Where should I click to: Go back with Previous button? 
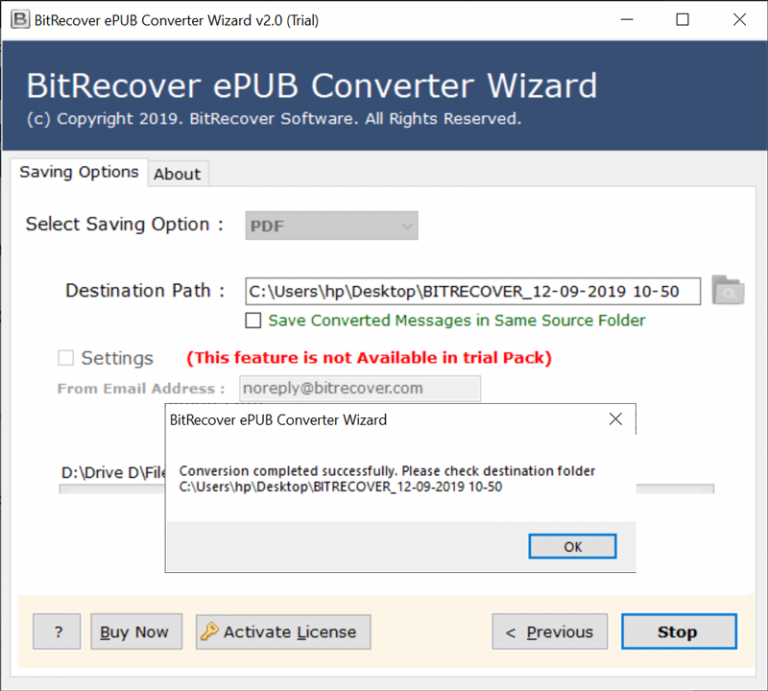(x=550, y=632)
